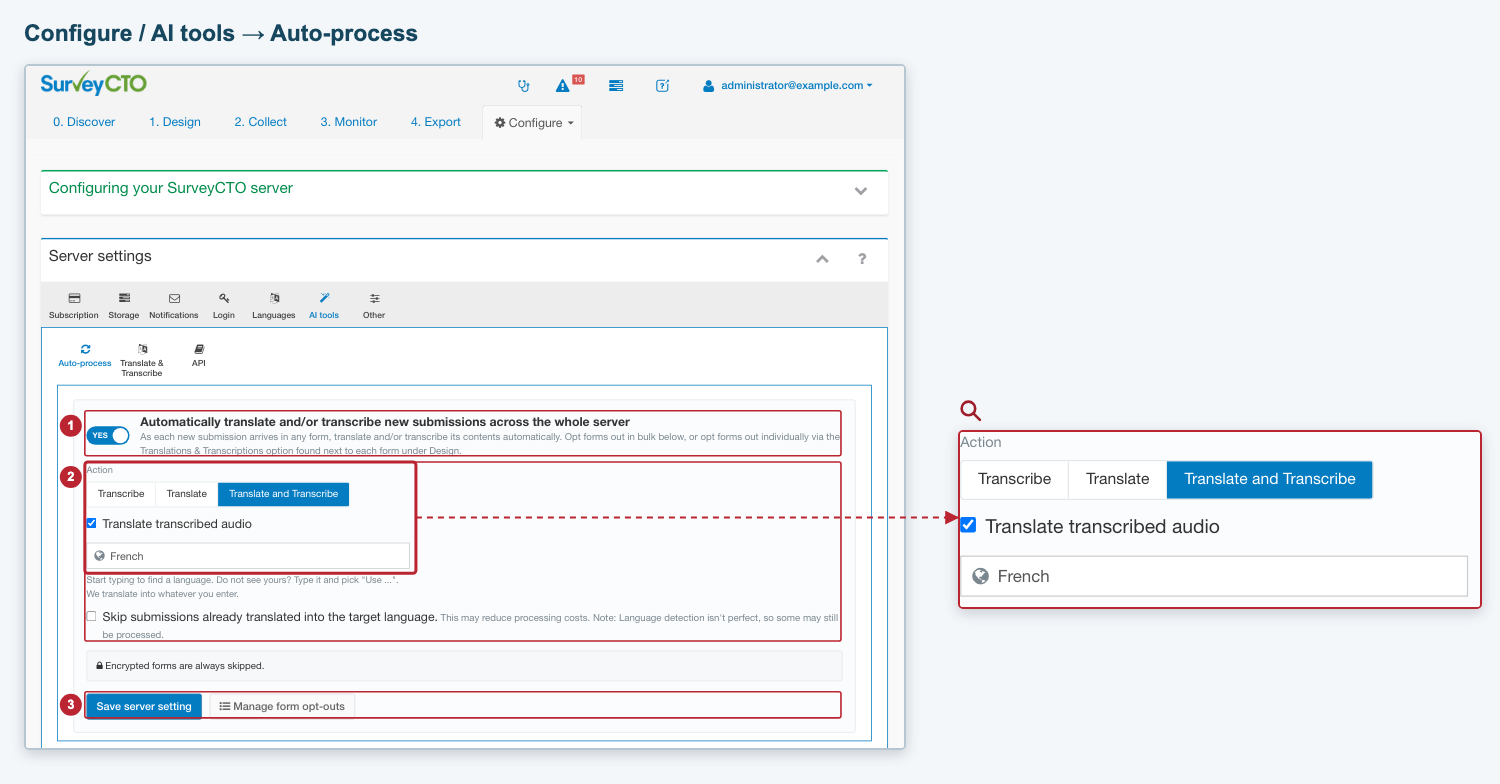Select the Transcribe action in server window
The image size is (1500, 784).
(x=121, y=494)
